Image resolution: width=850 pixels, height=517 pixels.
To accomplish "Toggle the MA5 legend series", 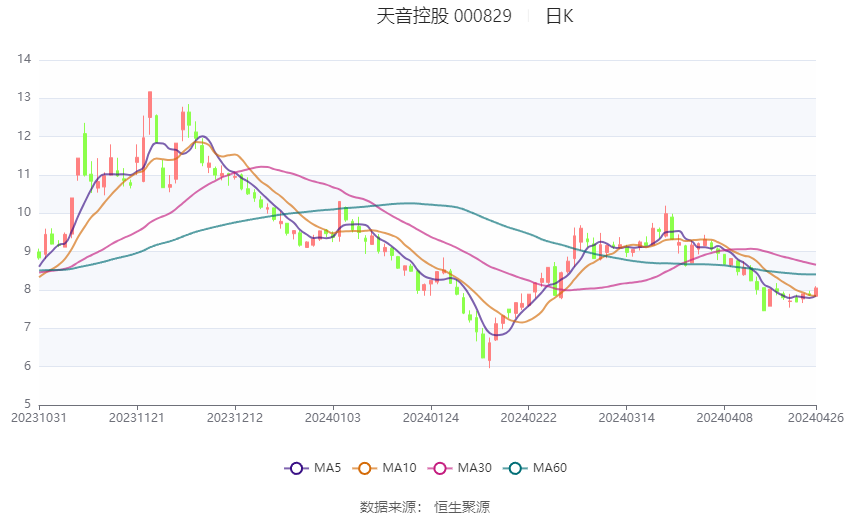I will 313,468.
